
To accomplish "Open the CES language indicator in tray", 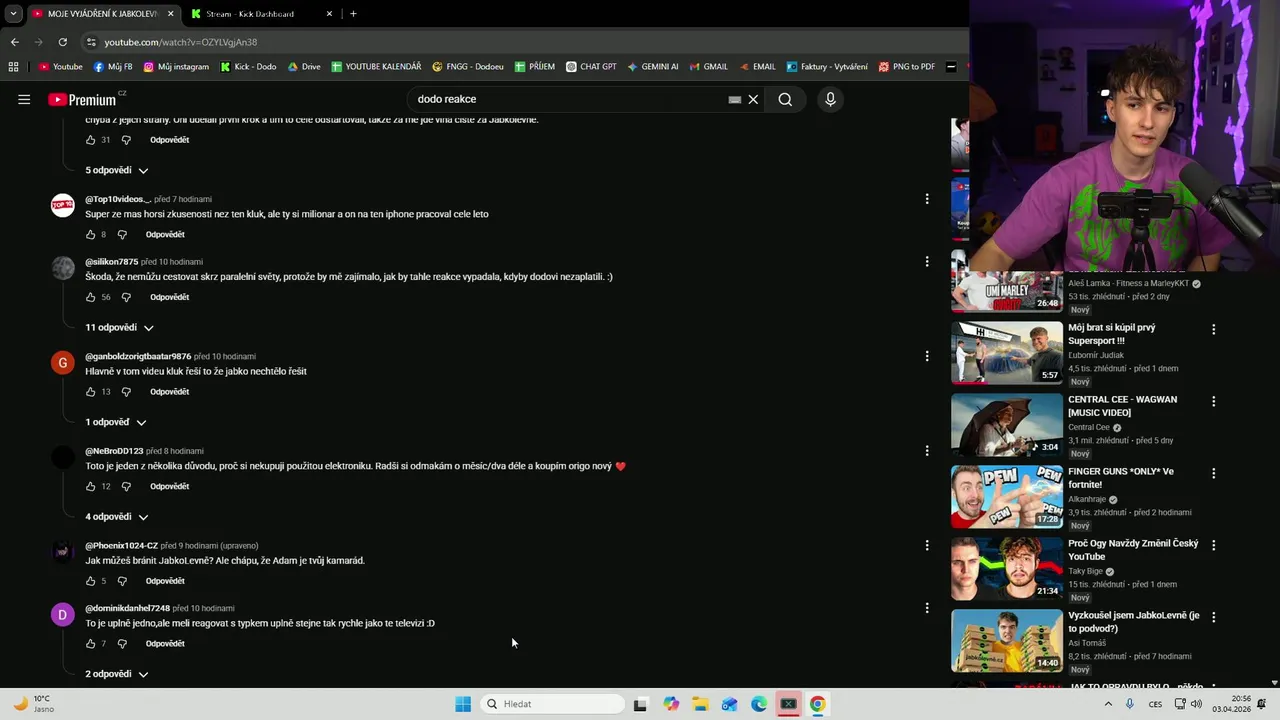I will [x=1155, y=704].
